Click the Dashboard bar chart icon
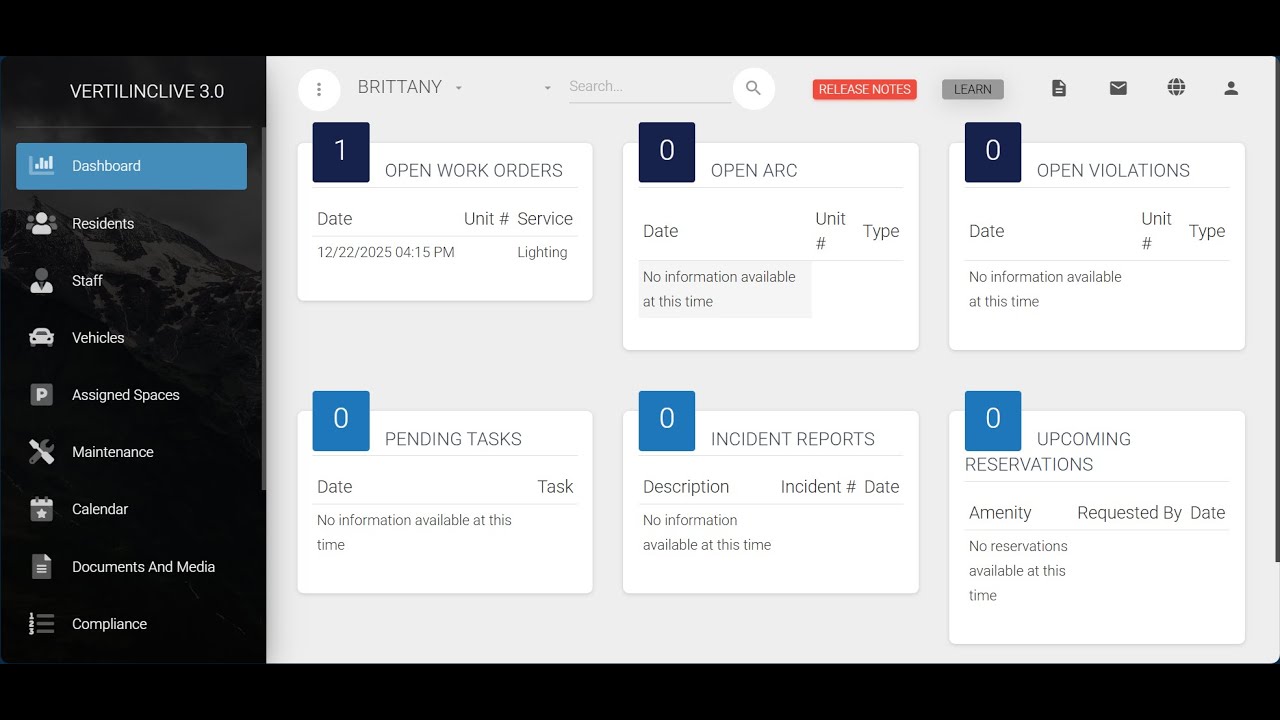This screenshot has width=1280, height=720. 42,165
